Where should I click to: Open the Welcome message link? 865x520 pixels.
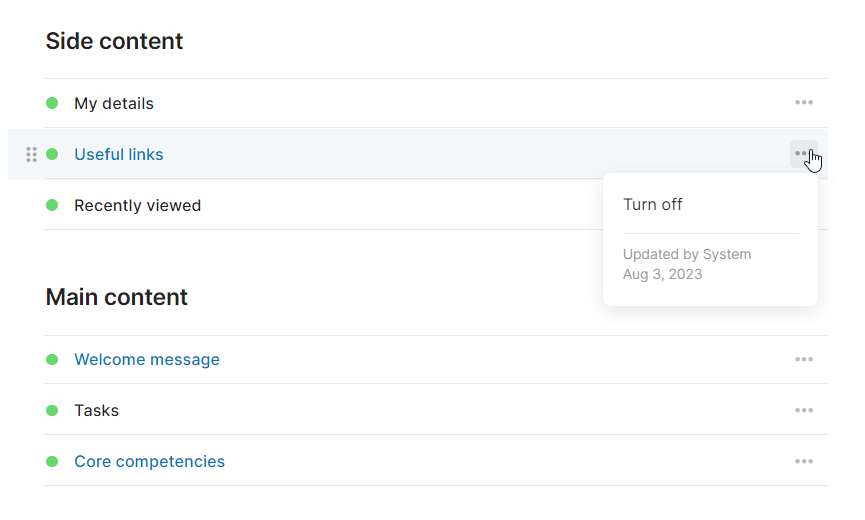[x=147, y=360]
